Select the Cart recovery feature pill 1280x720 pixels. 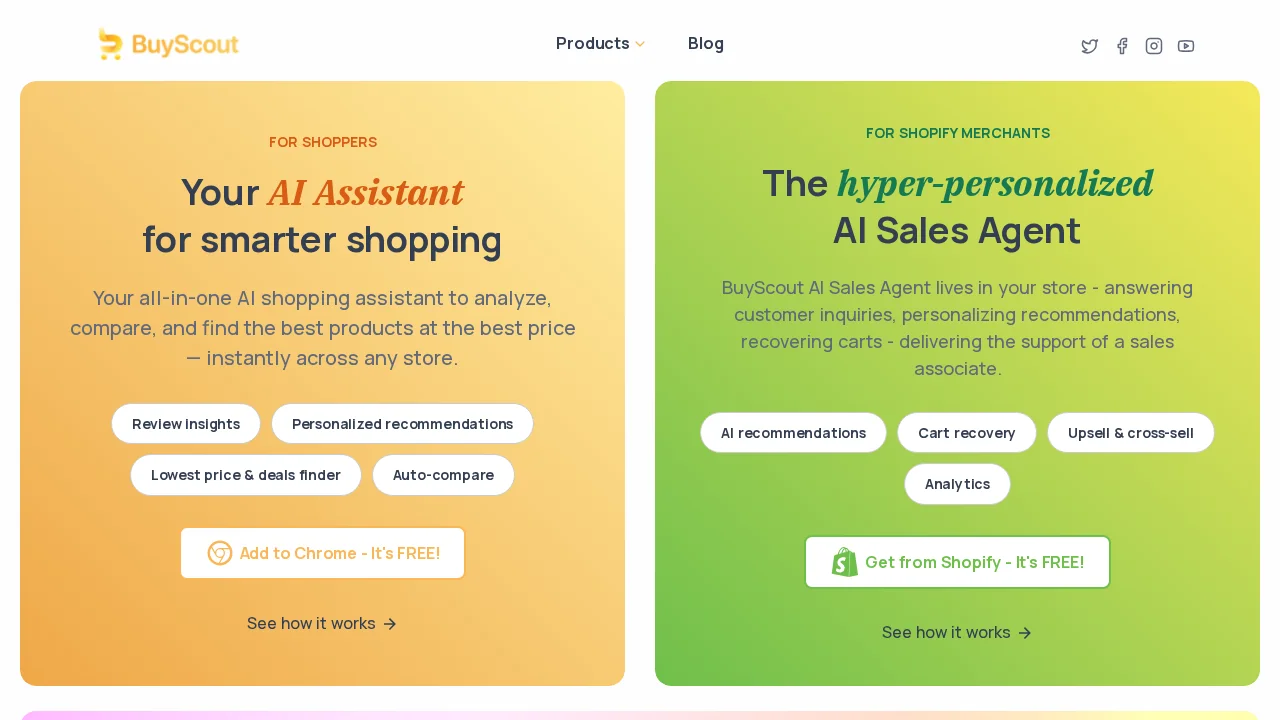[x=967, y=433]
